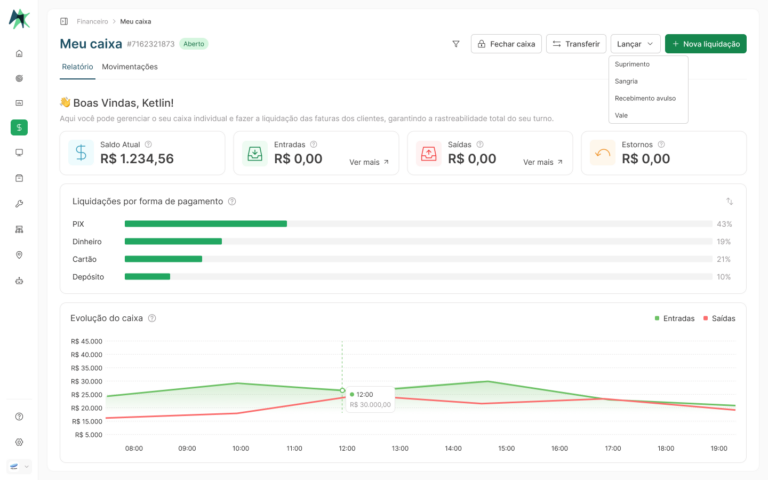This screenshot has height=480, width=768.
Task: Toggle the Entradas legend series
Action: 674,318
